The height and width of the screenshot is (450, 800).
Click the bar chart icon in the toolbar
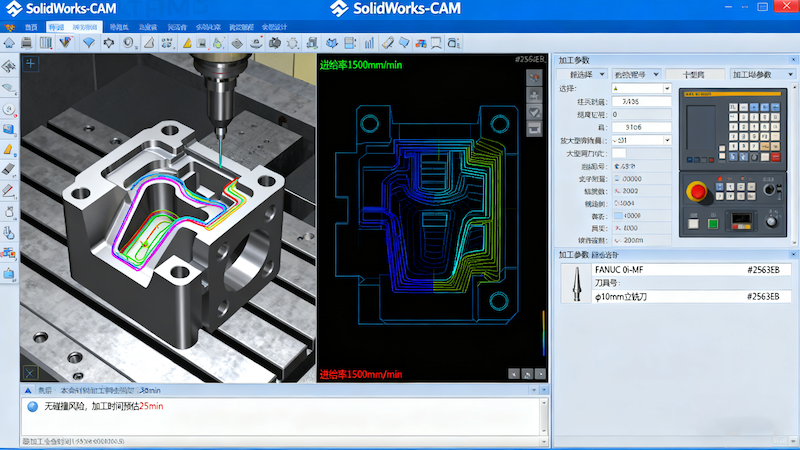point(369,43)
